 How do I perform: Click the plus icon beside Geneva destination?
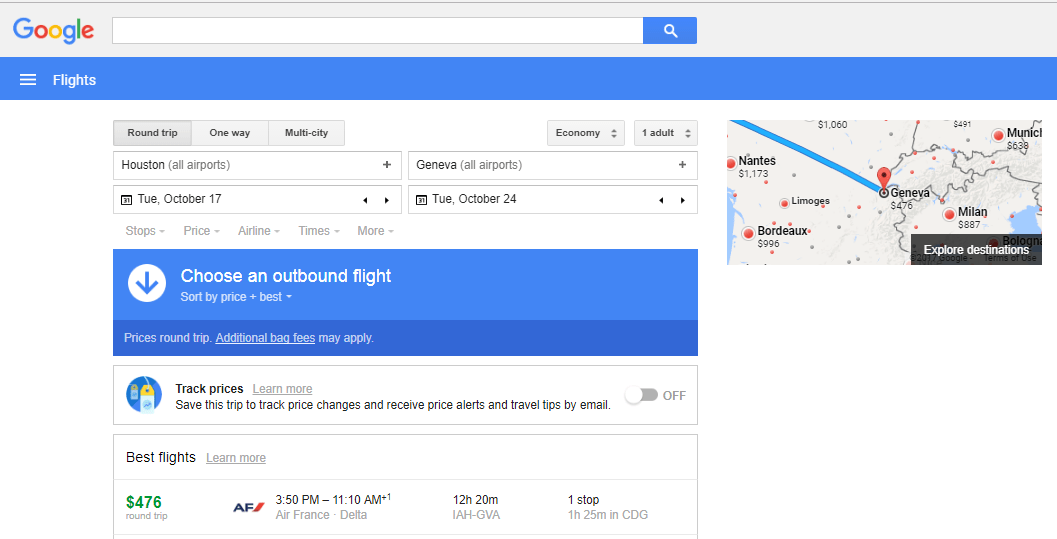[x=682, y=165]
